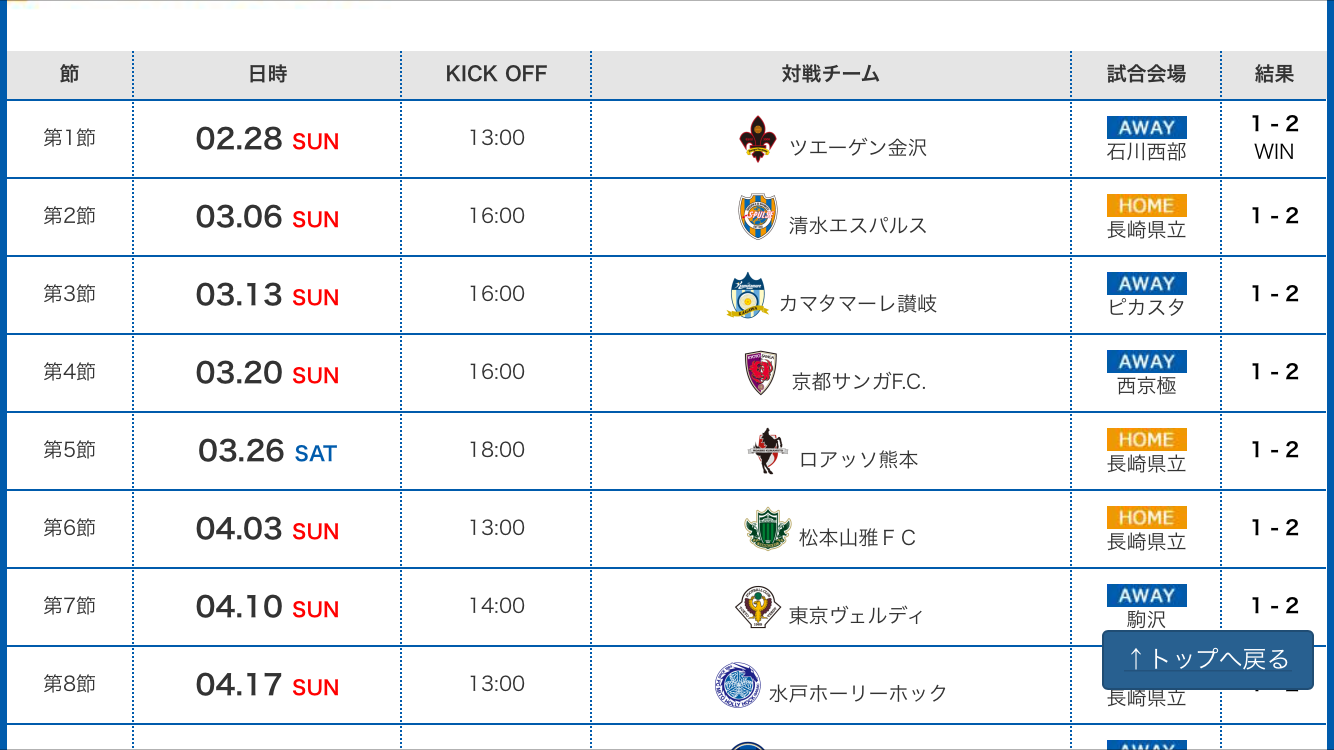
Task: Click the 対戦チーム column header
Action: pos(830,74)
